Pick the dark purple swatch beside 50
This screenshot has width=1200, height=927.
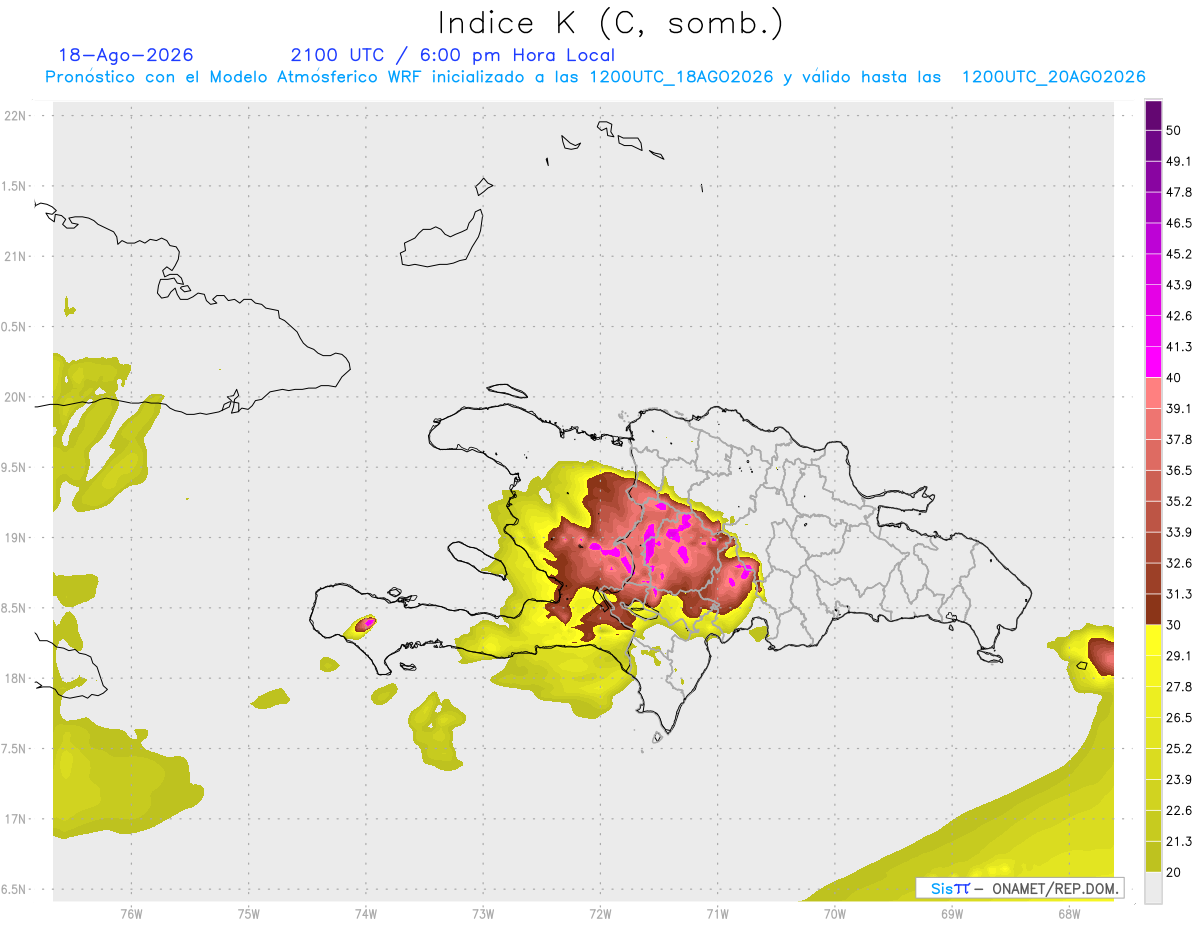(x=1153, y=116)
